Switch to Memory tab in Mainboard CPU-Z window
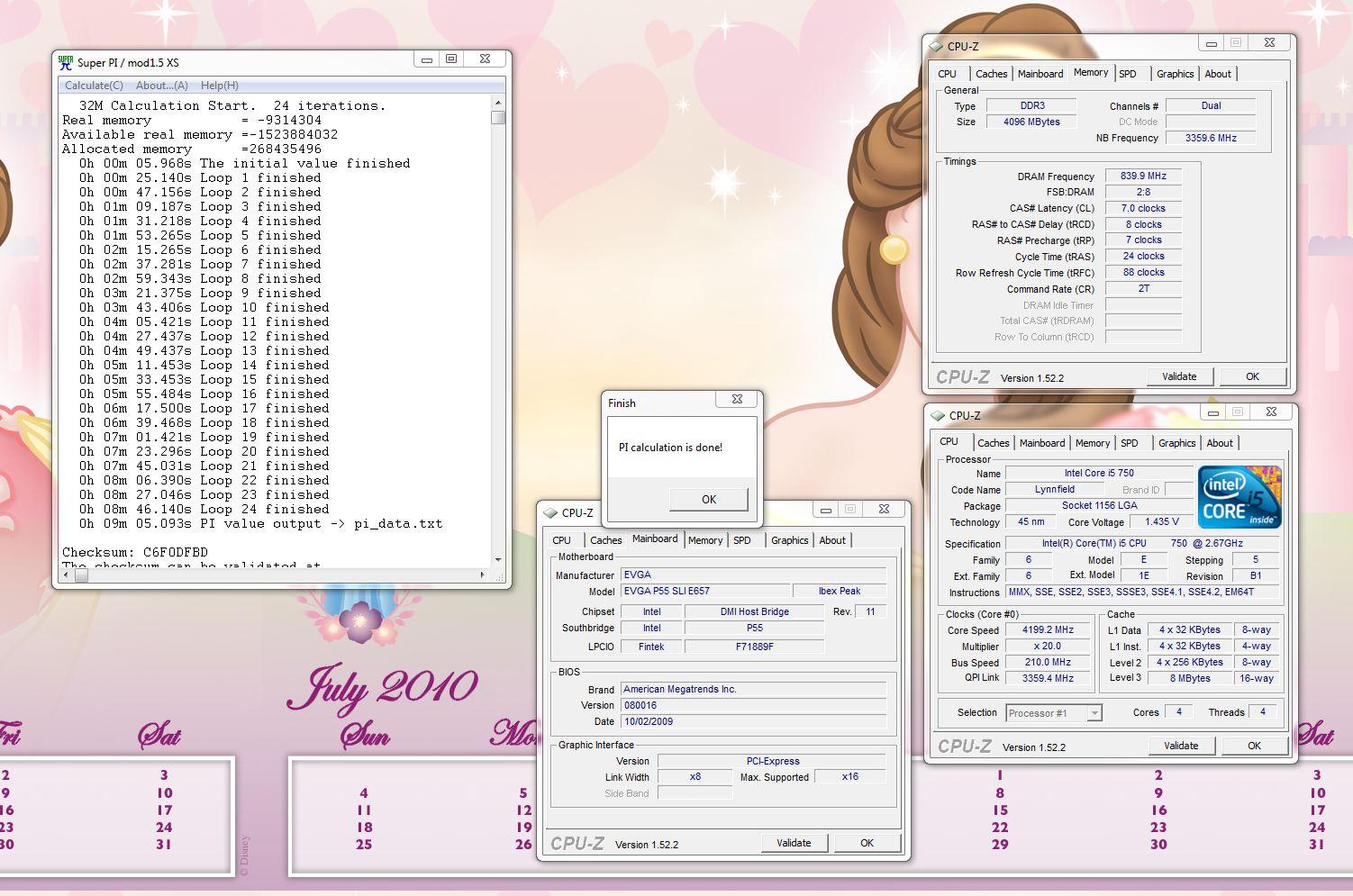The width and height of the screenshot is (1353, 896). tap(705, 540)
